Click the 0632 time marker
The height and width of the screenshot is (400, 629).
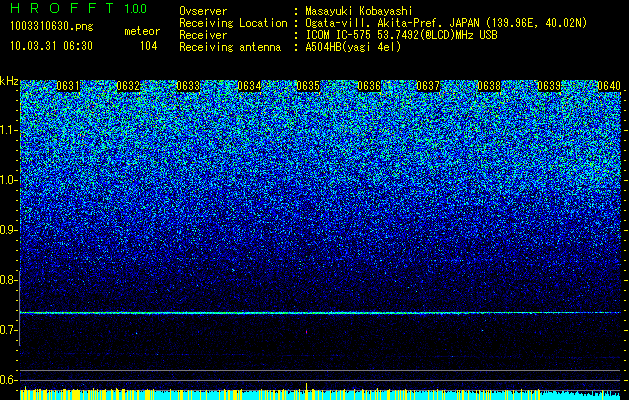[128, 86]
